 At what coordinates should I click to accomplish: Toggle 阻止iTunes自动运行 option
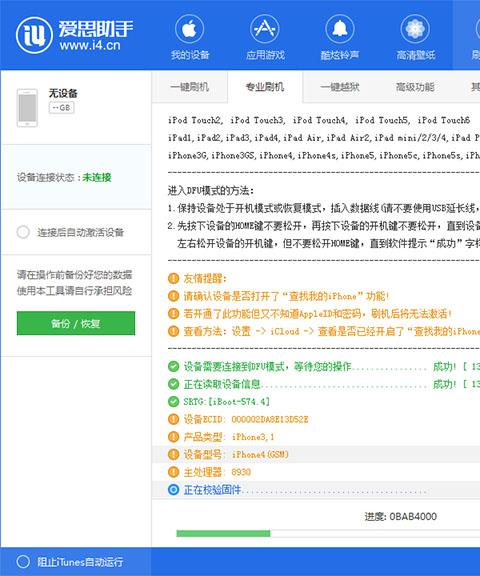click(x=23, y=562)
